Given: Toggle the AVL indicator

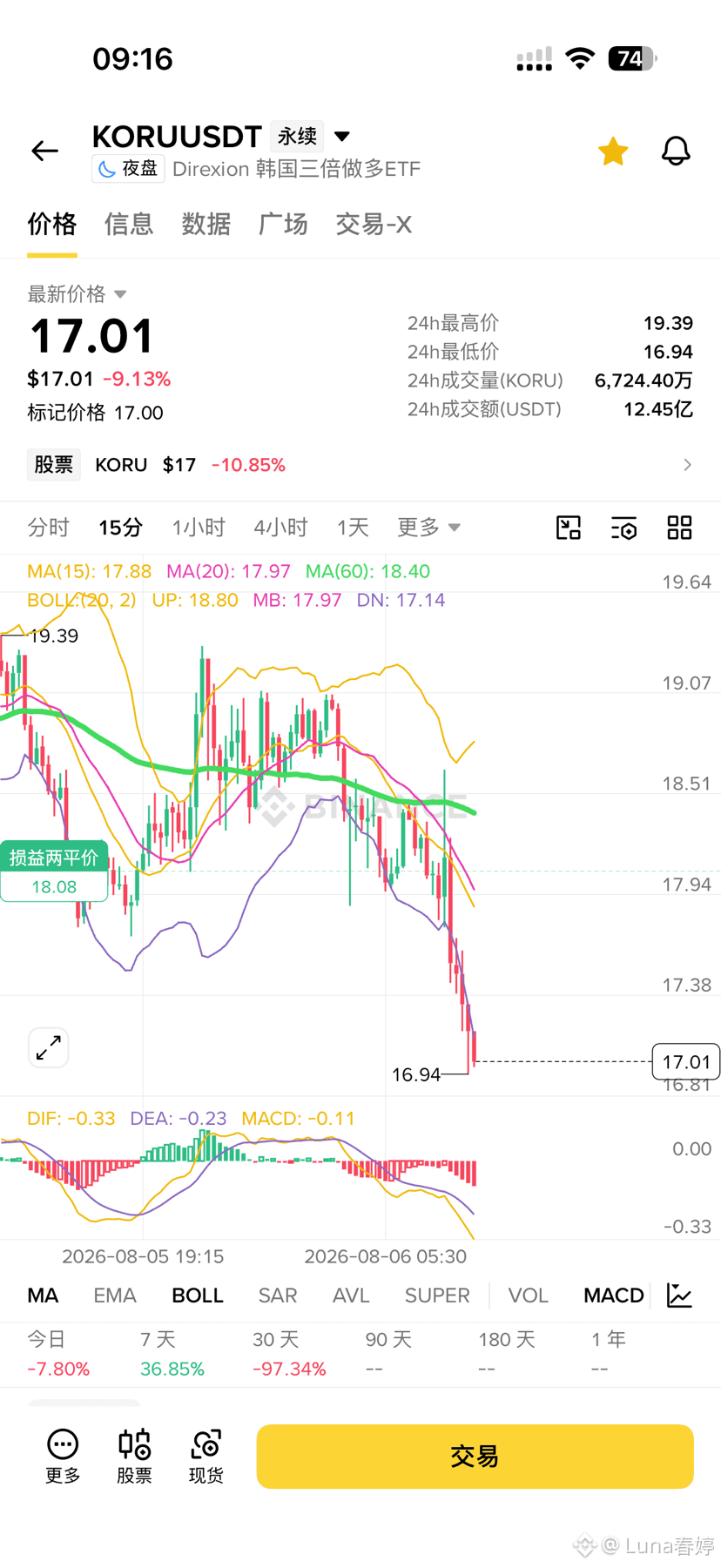Looking at the screenshot, I should click(351, 1295).
